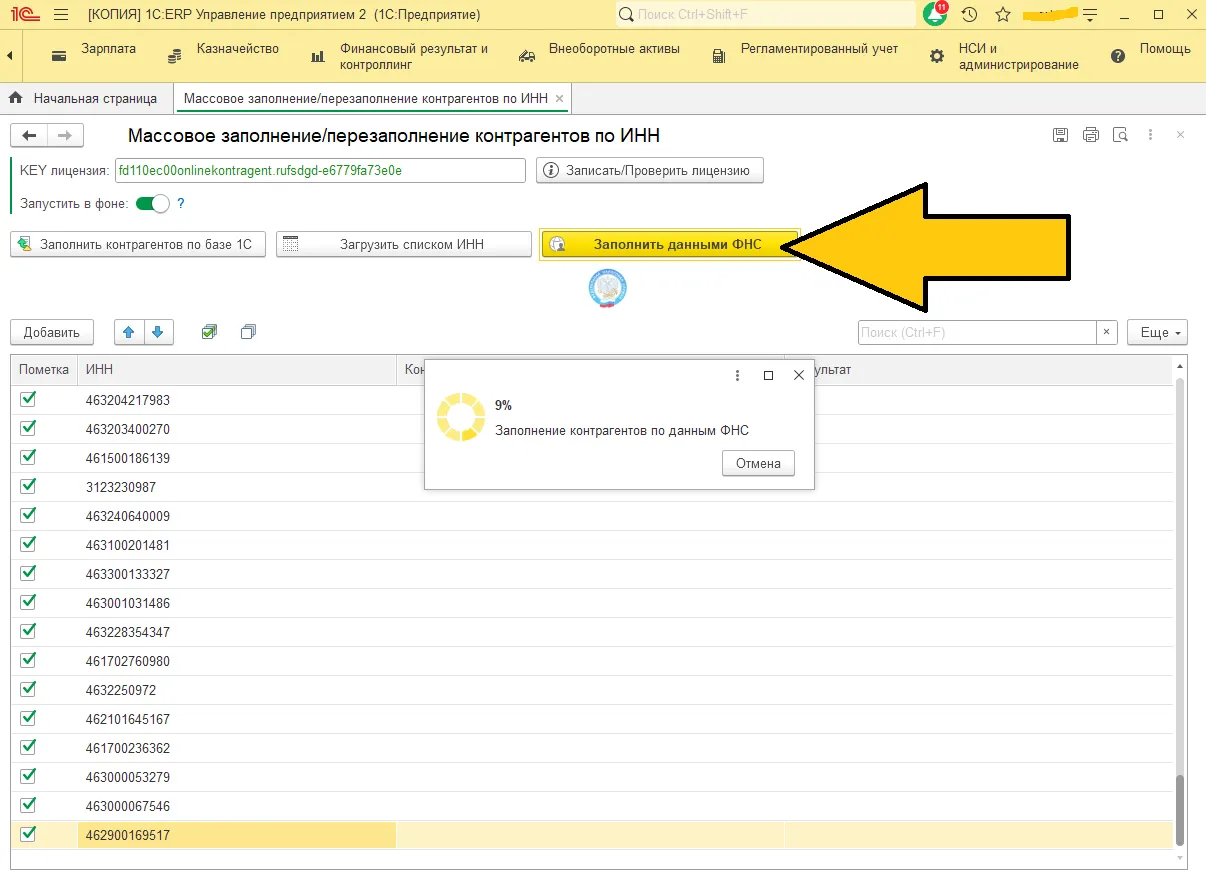Screen dimensions: 1206x881
Task: Uncheck the box for INN 3123230987
Action: [x=28, y=486]
